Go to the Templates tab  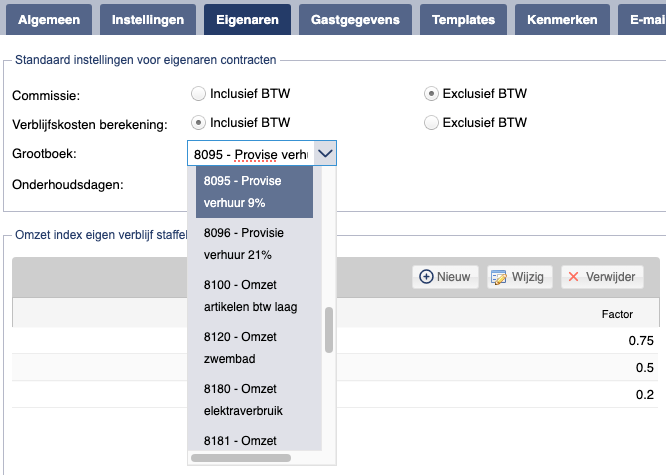click(x=463, y=20)
